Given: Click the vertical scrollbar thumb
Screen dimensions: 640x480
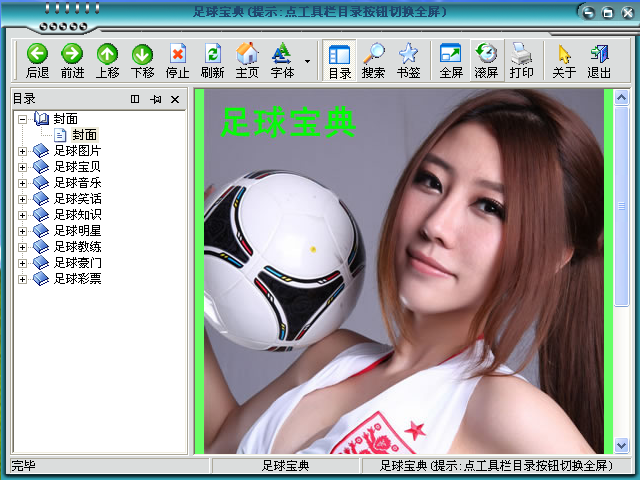Looking at the screenshot, I should (621, 206).
